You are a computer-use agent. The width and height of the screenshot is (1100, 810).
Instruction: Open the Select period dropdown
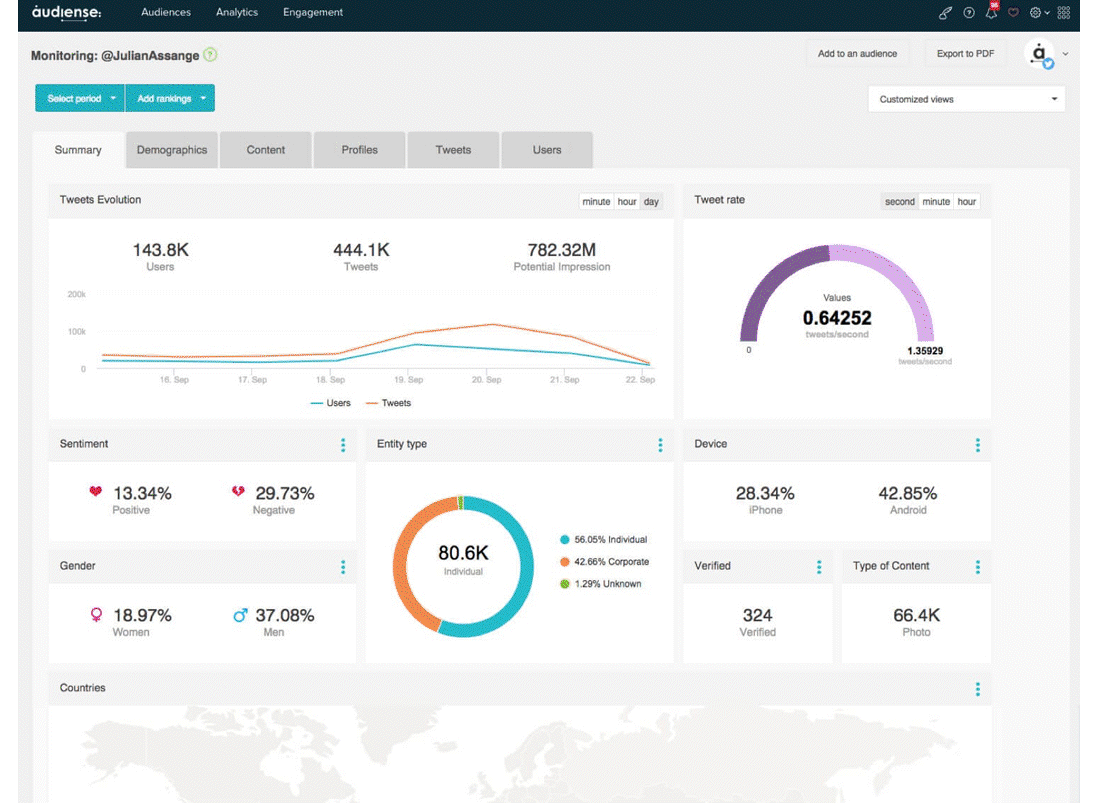[x=80, y=98]
